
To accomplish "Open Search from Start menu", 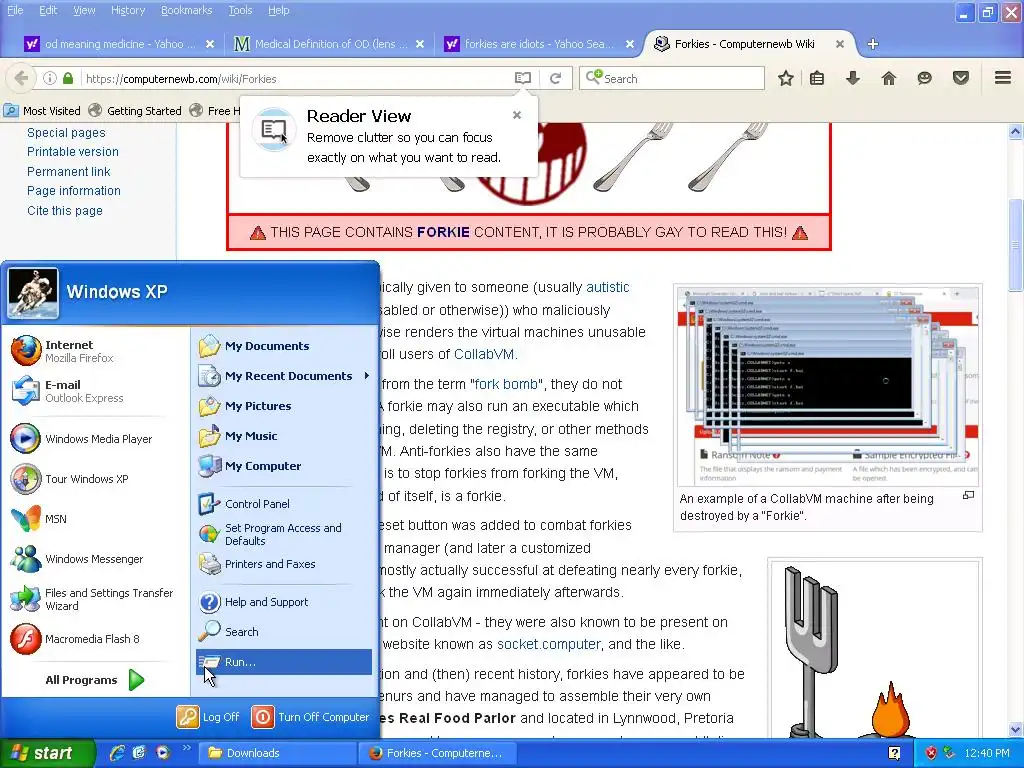I will point(283,632).
